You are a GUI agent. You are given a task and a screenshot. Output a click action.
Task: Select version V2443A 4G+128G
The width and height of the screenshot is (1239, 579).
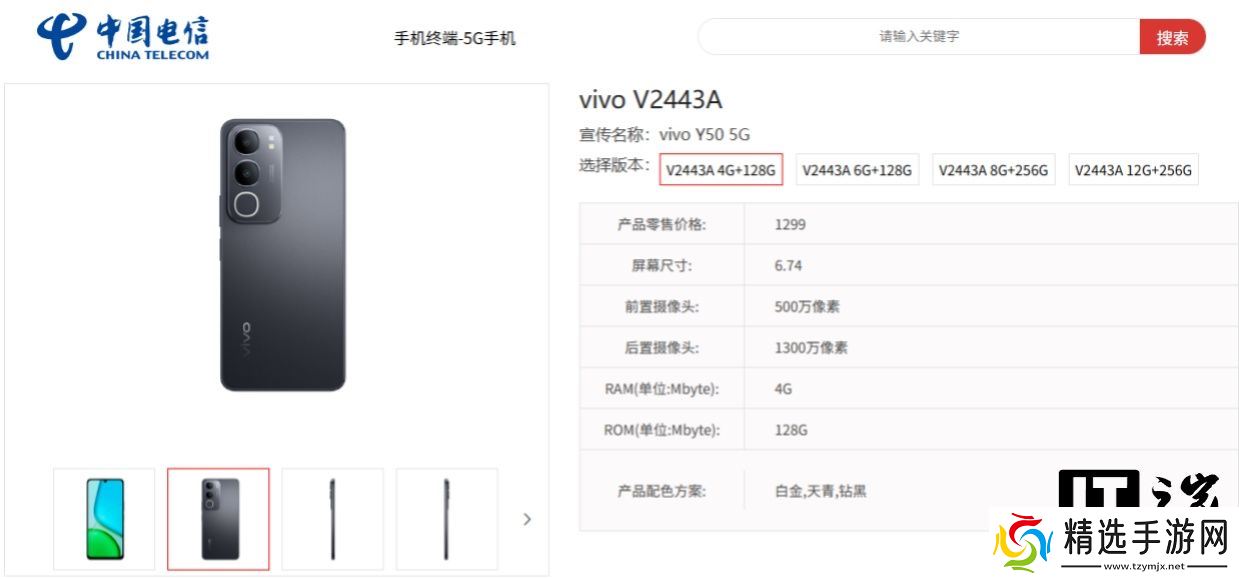(x=721, y=170)
